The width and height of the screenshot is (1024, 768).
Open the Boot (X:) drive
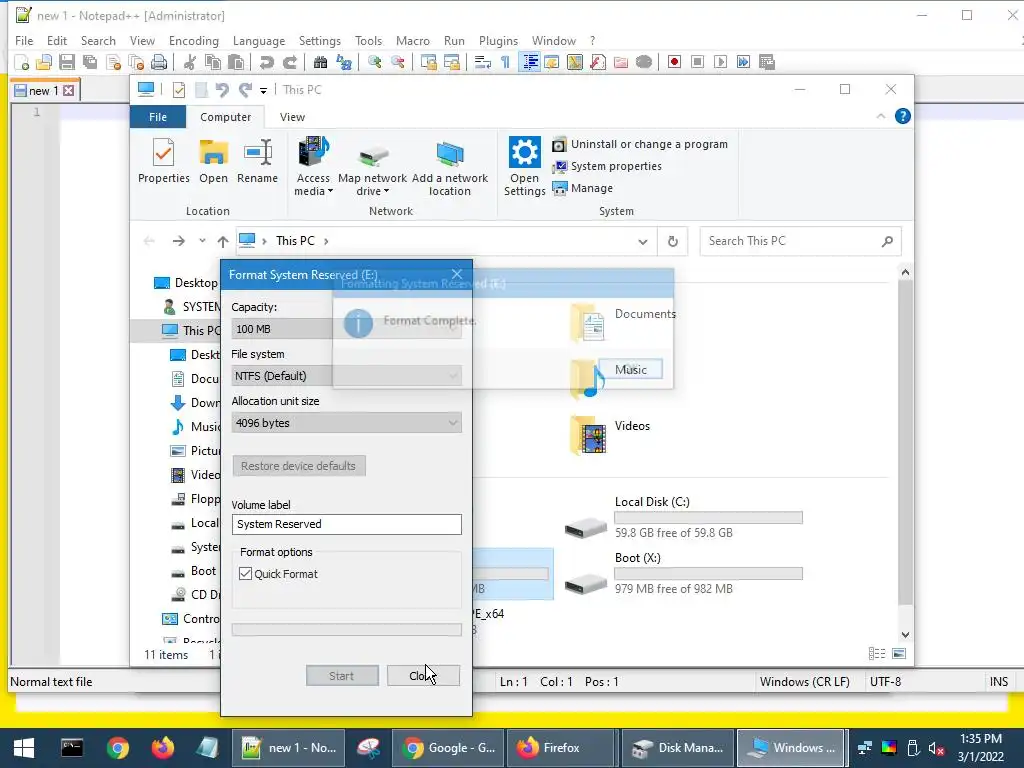click(684, 573)
